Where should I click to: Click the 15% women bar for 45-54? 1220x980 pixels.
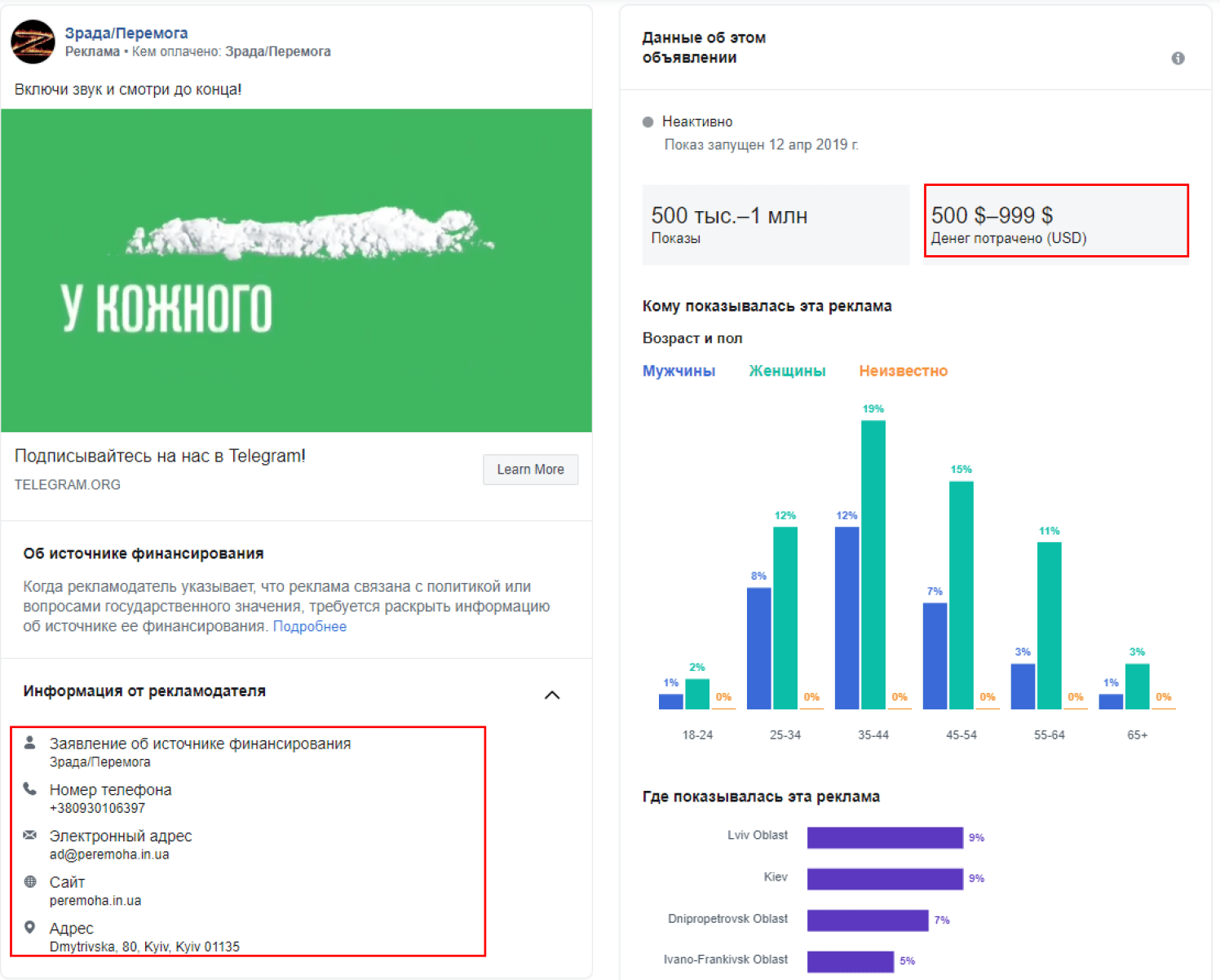(961, 595)
